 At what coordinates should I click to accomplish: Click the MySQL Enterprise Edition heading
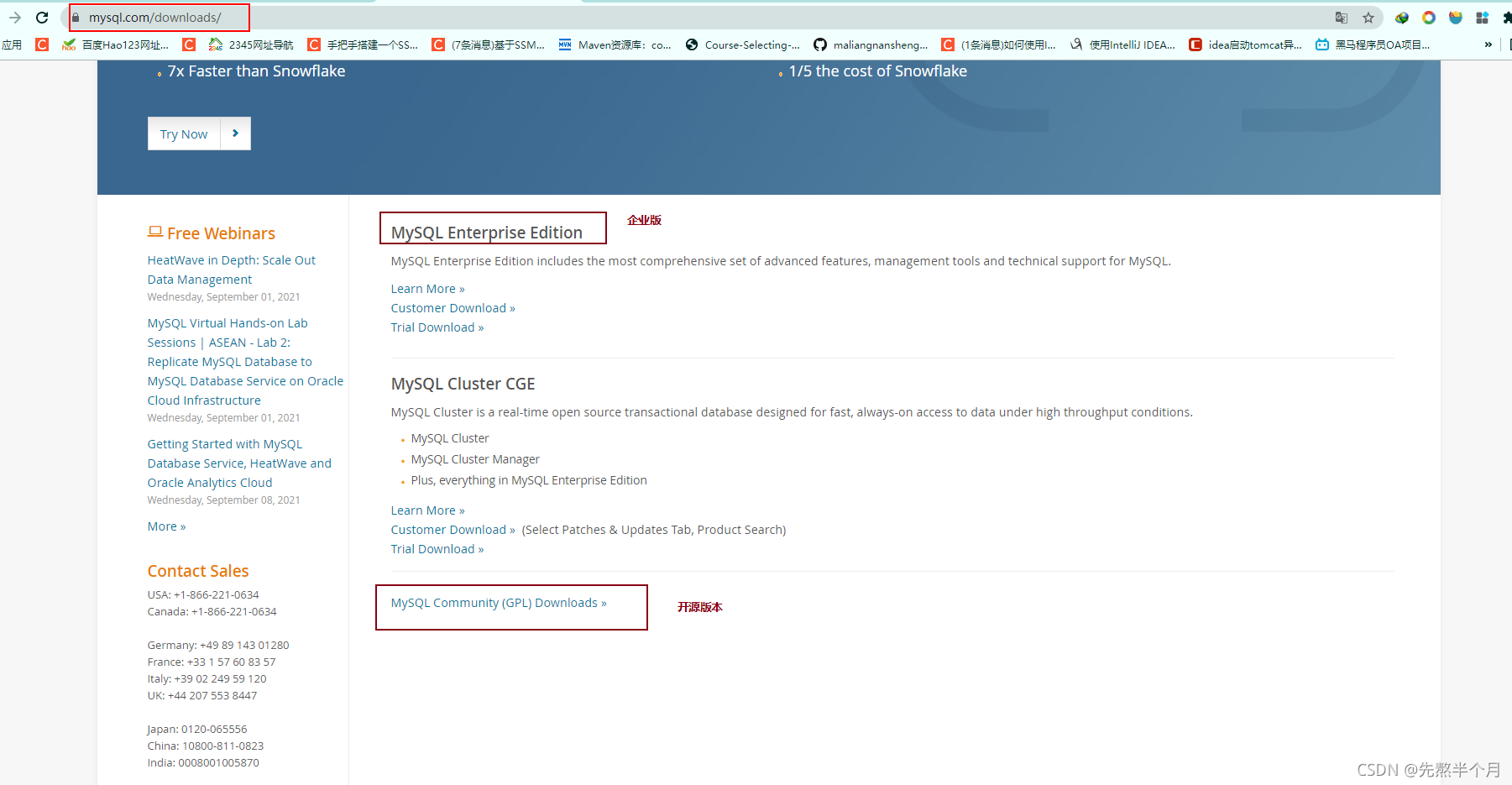pyautogui.click(x=487, y=233)
